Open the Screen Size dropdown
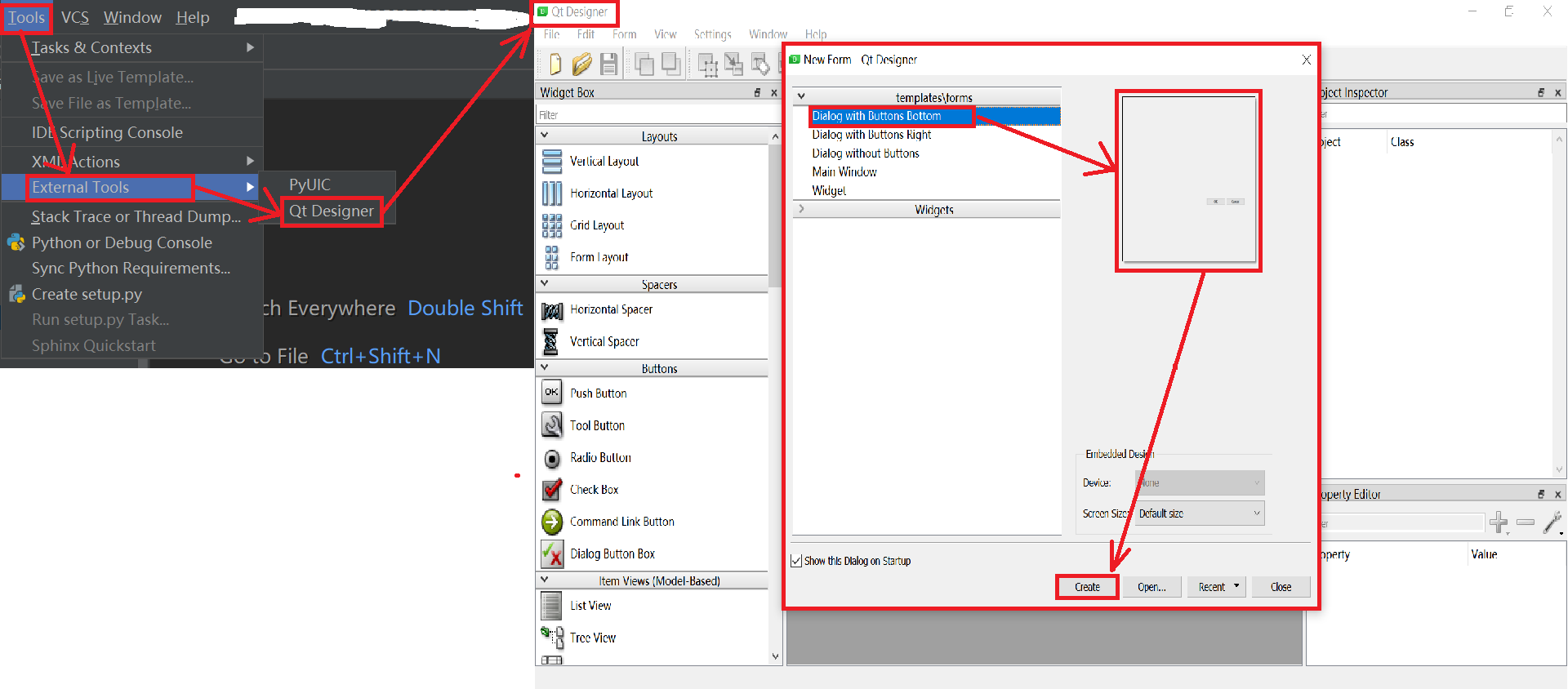Image resolution: width=1568 pixels, height=689 pixels. (1200, 513)
